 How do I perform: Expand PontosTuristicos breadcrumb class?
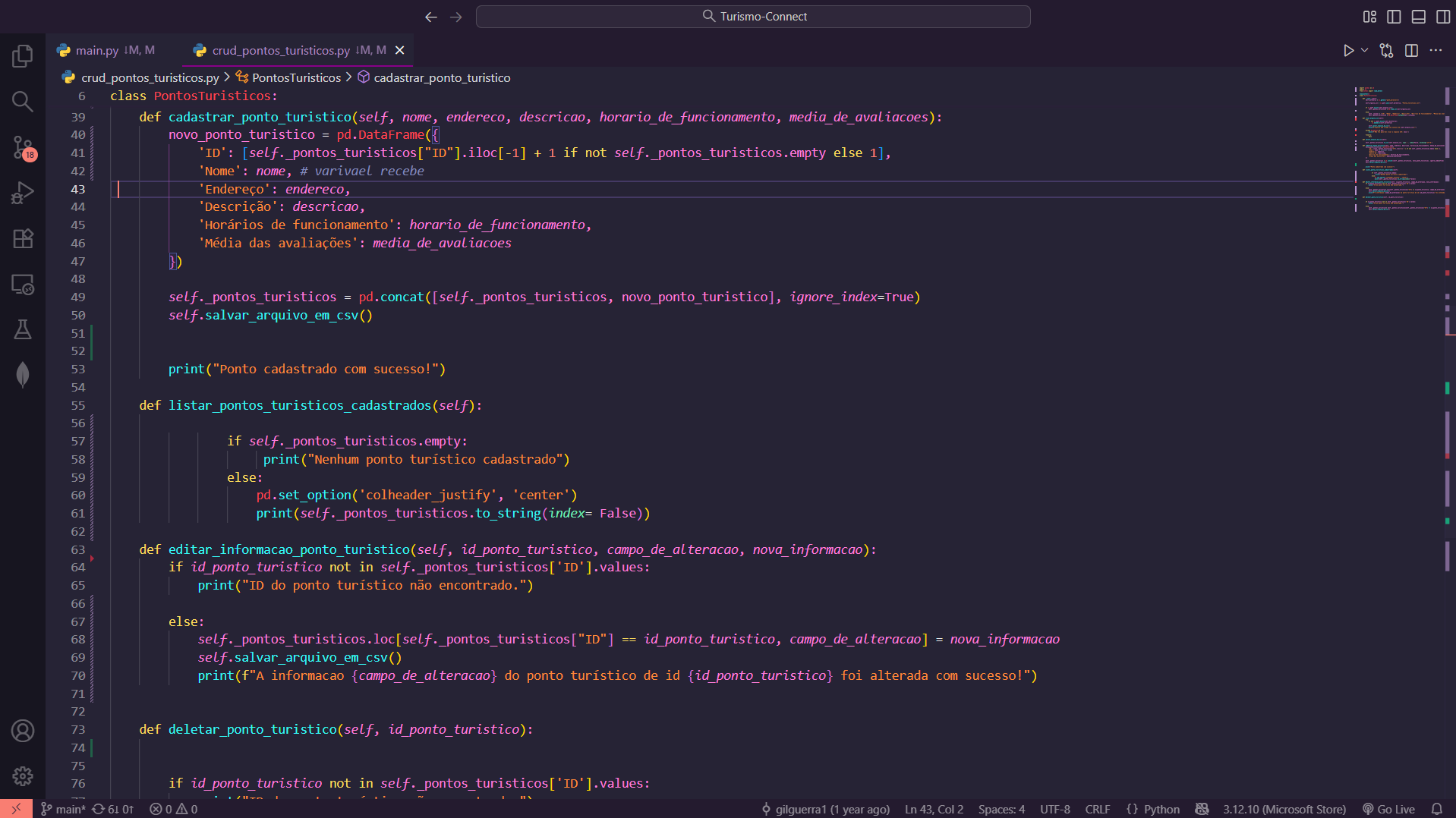pyautogui.click(x=296, y=77)
